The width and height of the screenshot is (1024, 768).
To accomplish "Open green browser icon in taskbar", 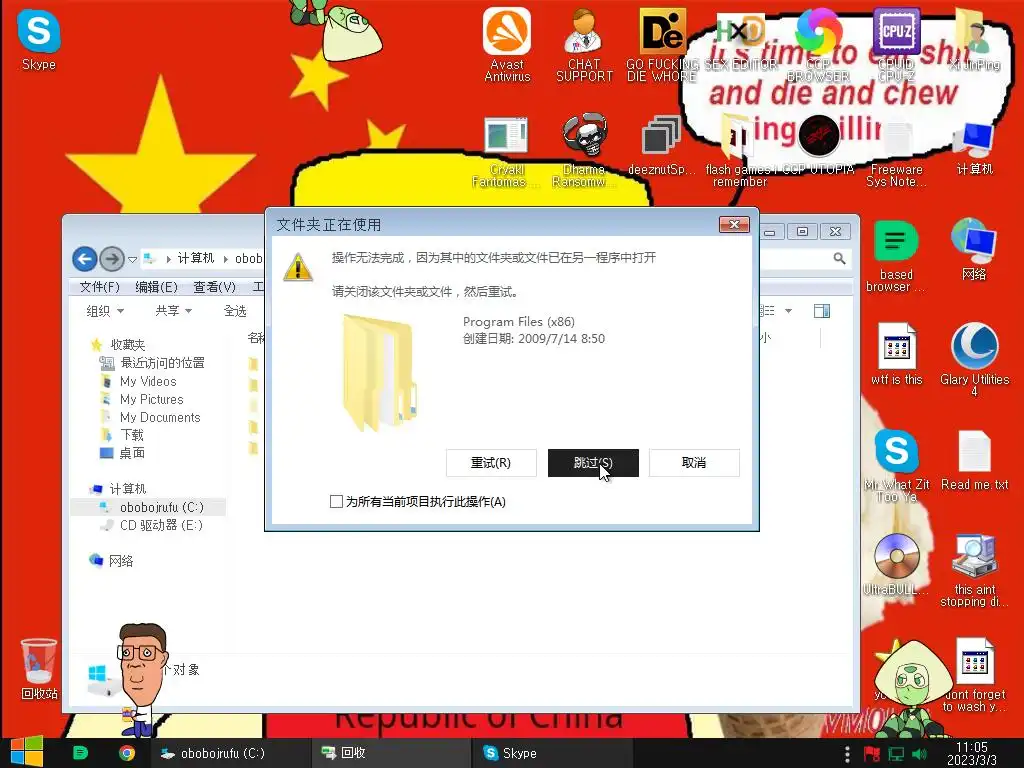I will (80, 753).
